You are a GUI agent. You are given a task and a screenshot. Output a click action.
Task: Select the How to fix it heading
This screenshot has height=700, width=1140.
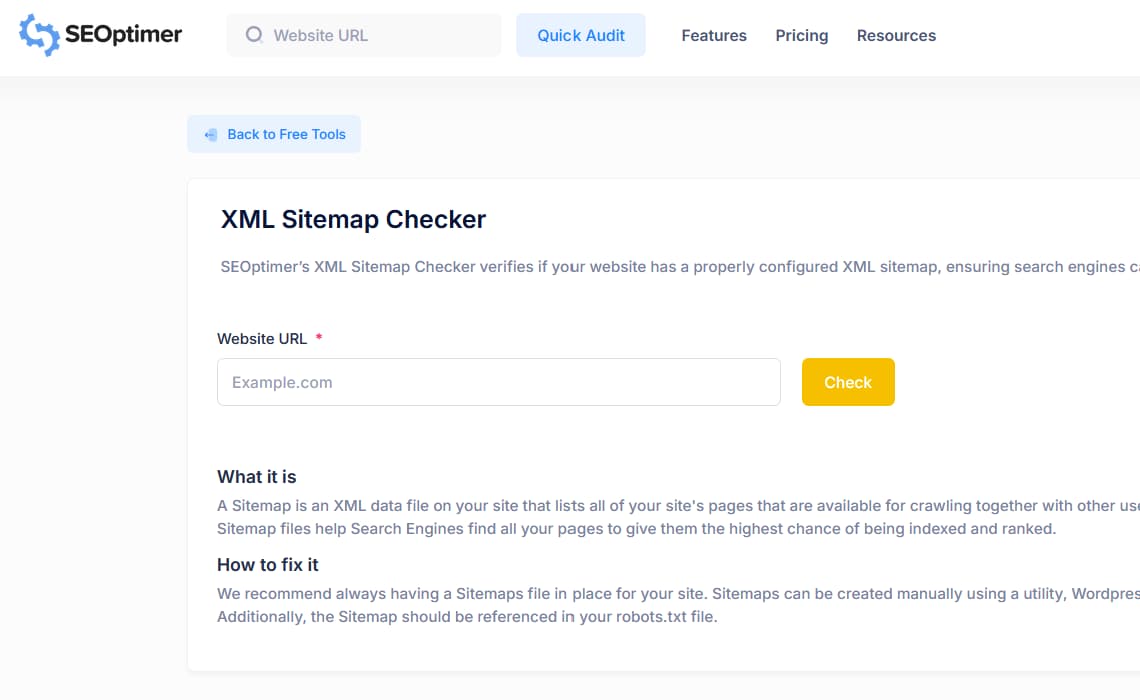(x=268, y=565)
